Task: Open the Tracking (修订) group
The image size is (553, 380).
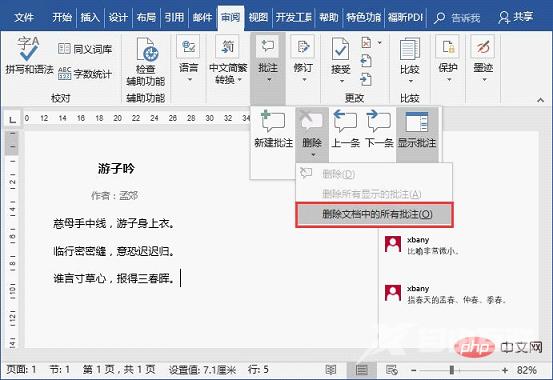Action: 303,58
